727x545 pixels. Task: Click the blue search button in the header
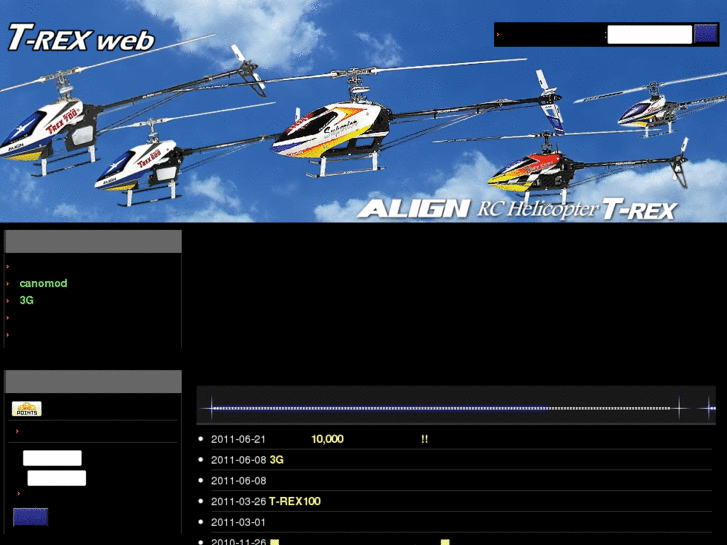point(706,34)
